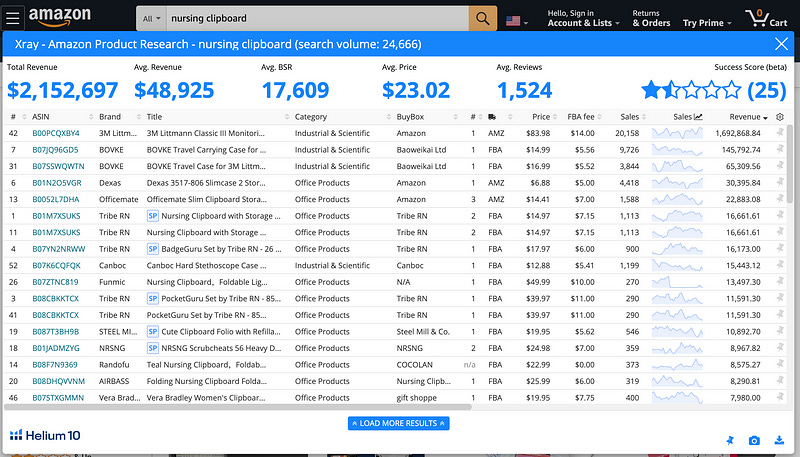The height and width of the screenshot is (457, 800).
Task: Pin the B0052L7DHA product row
Action: point(780,199)
